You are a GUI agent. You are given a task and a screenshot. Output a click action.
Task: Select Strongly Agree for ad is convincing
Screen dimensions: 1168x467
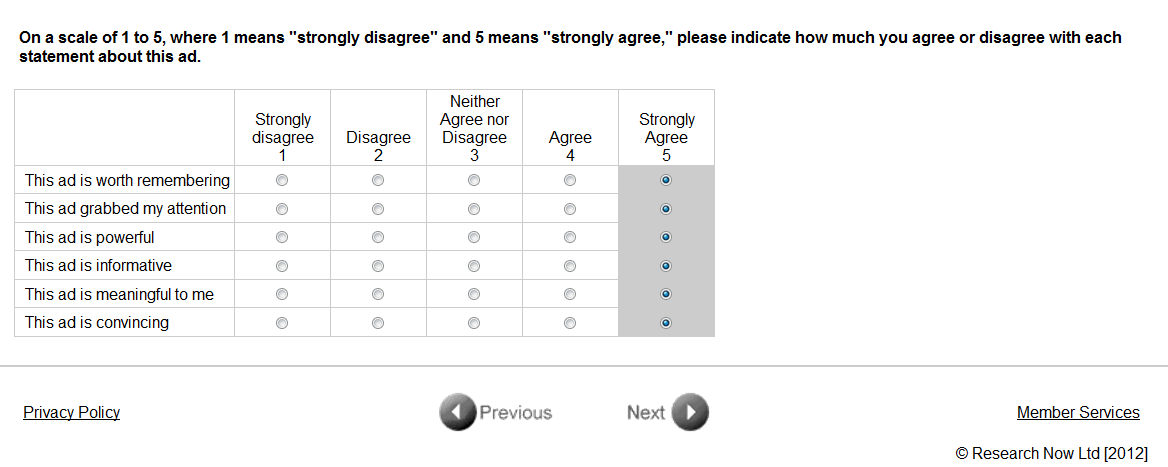666,323
